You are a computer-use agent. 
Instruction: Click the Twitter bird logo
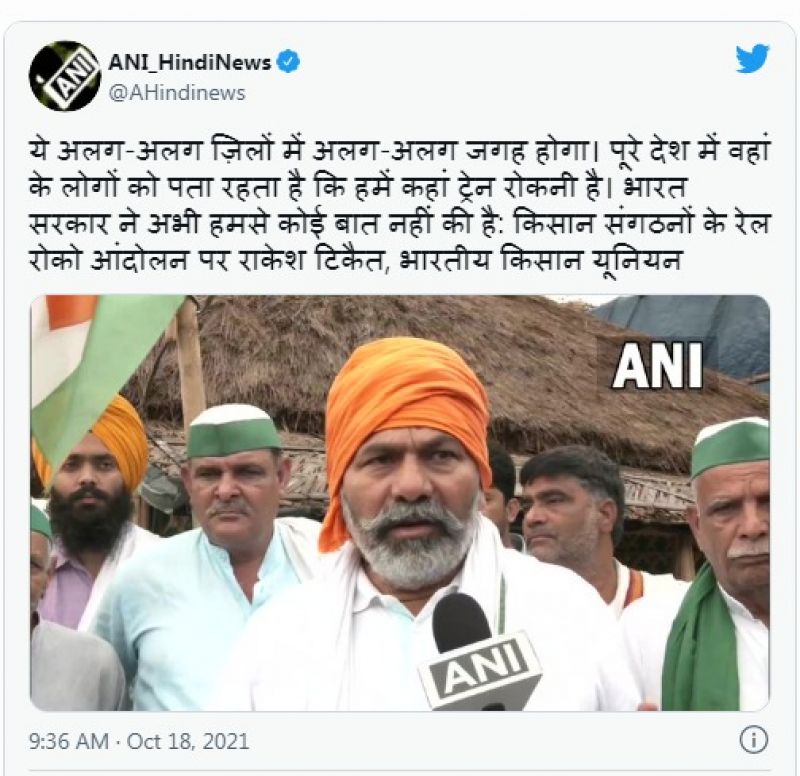[x=752, y=58]
